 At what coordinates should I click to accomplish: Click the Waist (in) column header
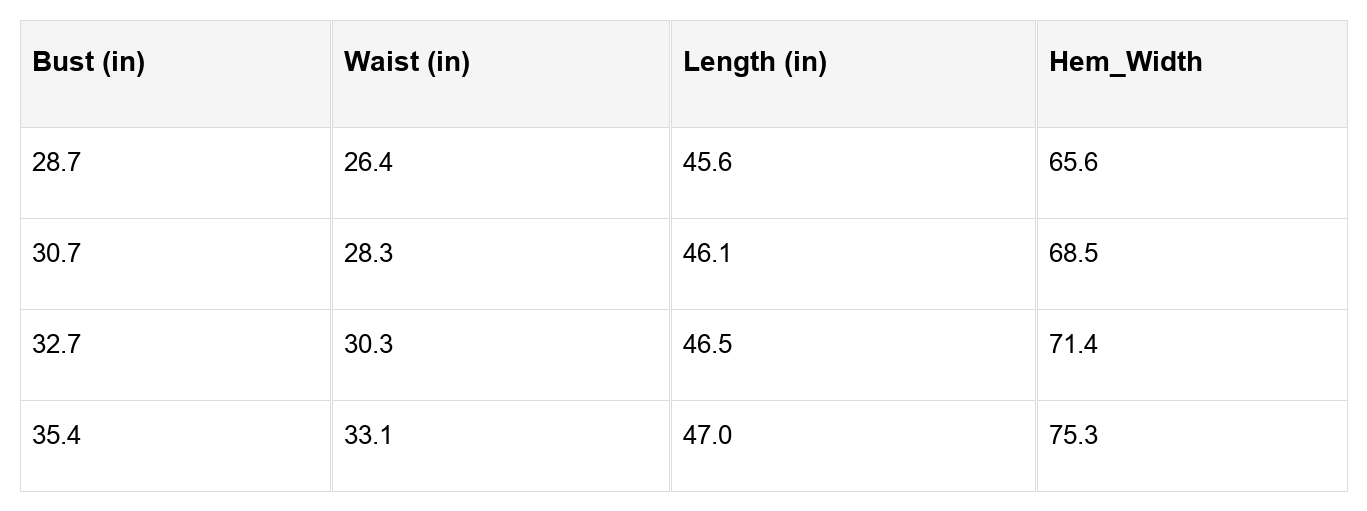(x=407, y=62)
